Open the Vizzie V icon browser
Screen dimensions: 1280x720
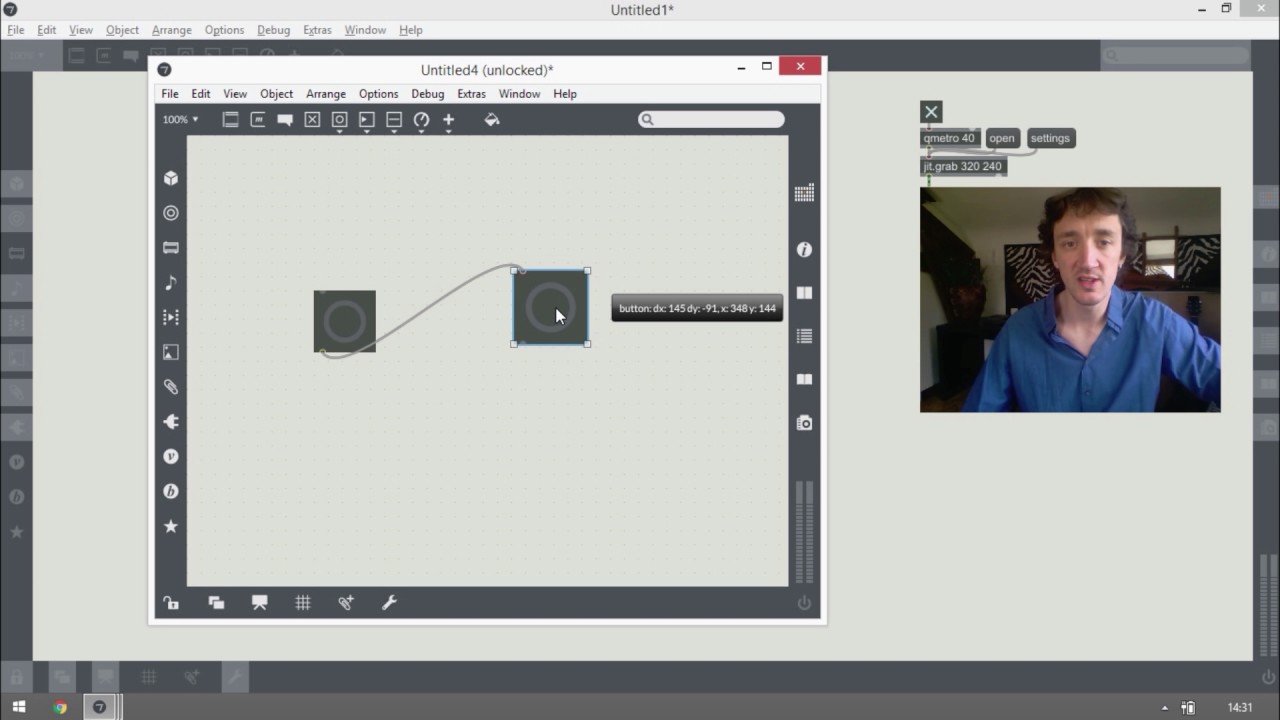pyautogui.click(x=171, y=456)
